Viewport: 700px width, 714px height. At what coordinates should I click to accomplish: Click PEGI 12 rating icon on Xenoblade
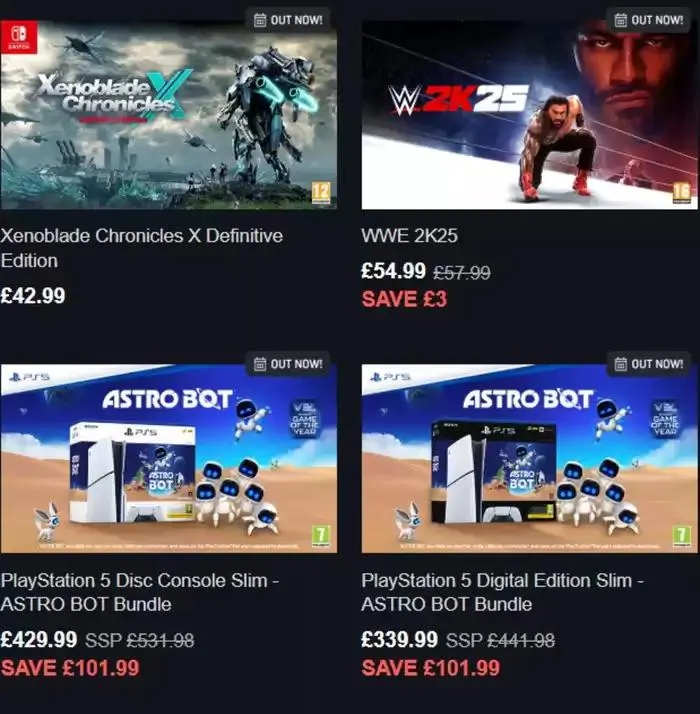(x=321, y=193)
